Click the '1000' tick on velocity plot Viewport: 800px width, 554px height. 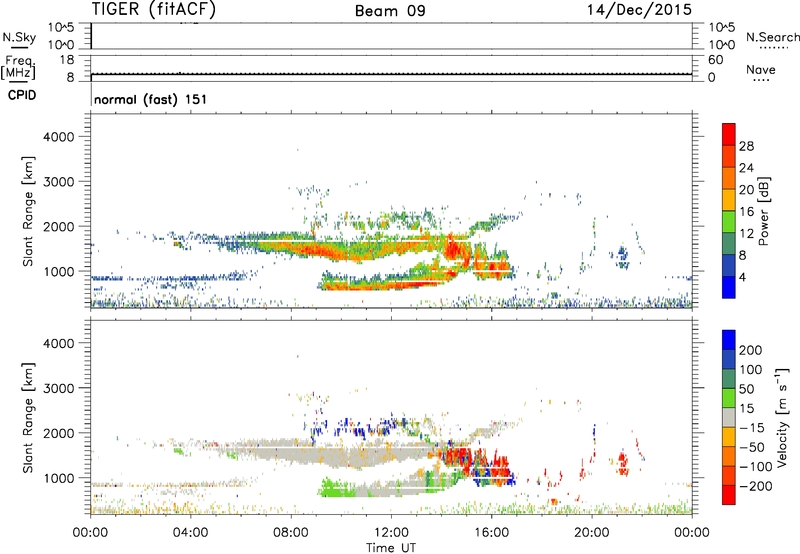click(x=59, y=478)
